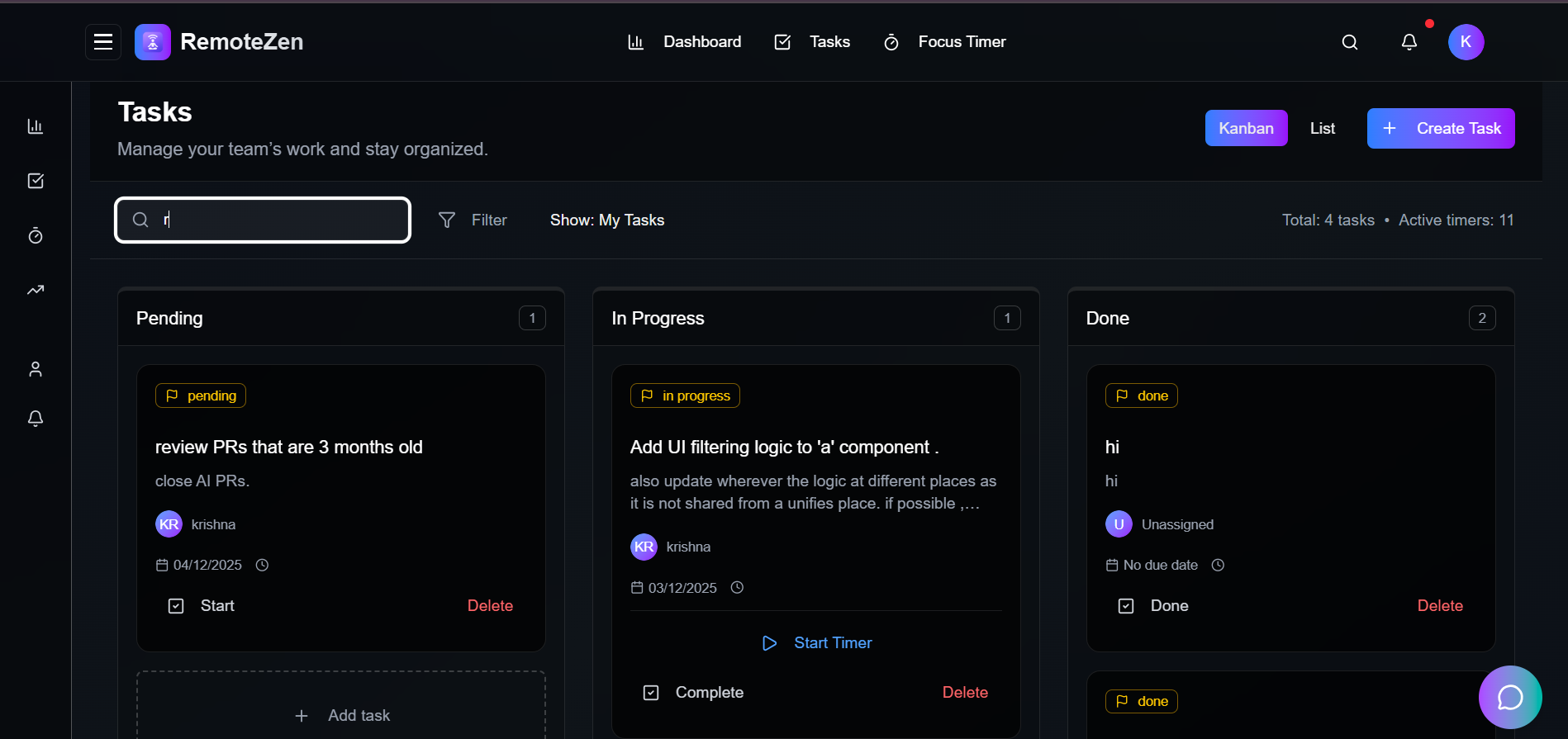
Task: Delete the review PRs task
Action: [491, 606]
